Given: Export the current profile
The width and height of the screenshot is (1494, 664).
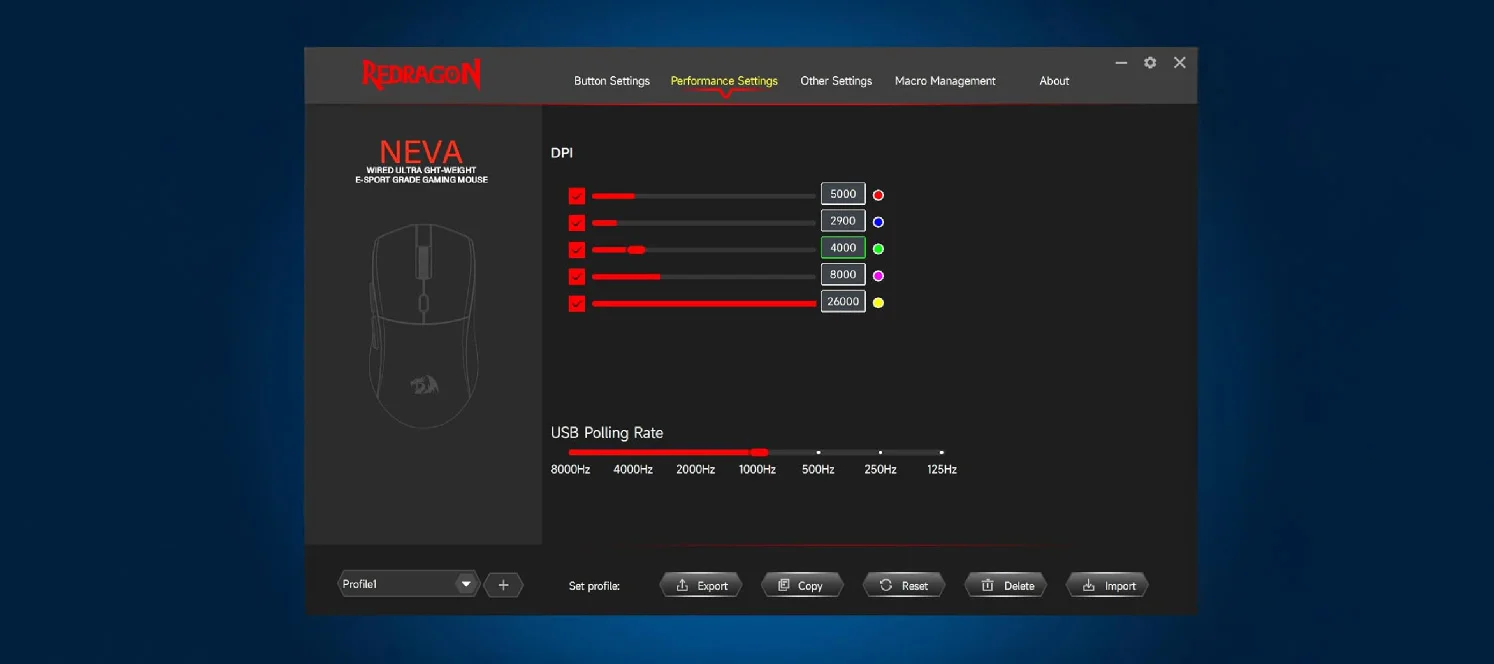Looking at the screenshot, I should [x=701, y=585].
